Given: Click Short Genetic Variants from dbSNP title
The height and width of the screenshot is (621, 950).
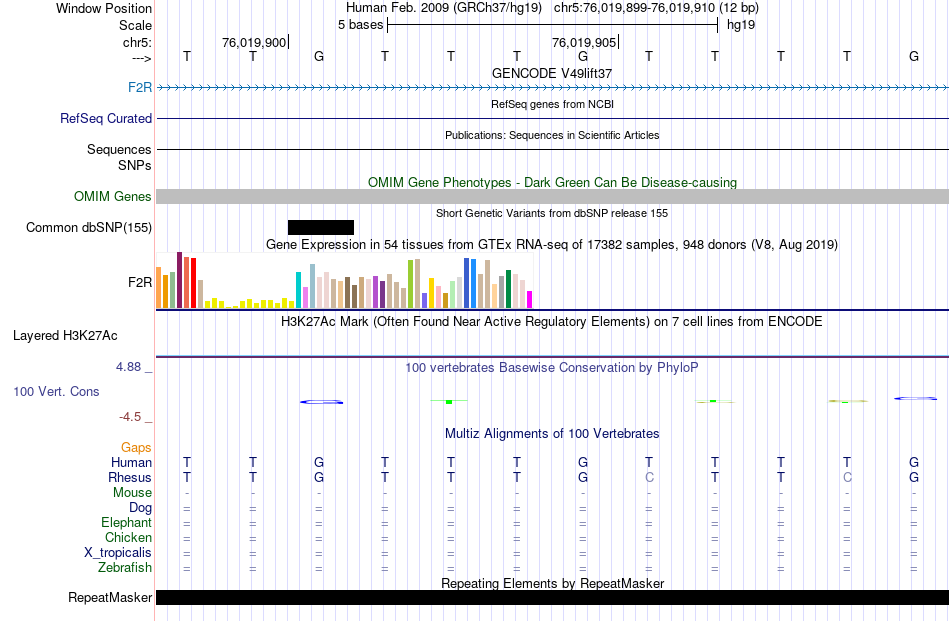Looking at the screenshot, I should 552,213.
